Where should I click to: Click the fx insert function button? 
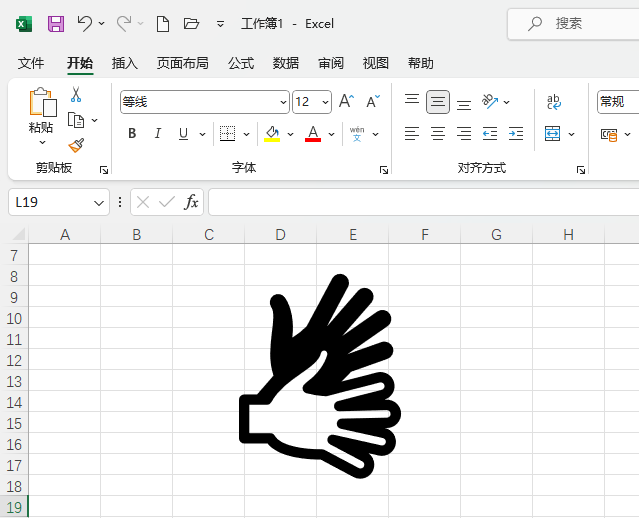[191, 202]
